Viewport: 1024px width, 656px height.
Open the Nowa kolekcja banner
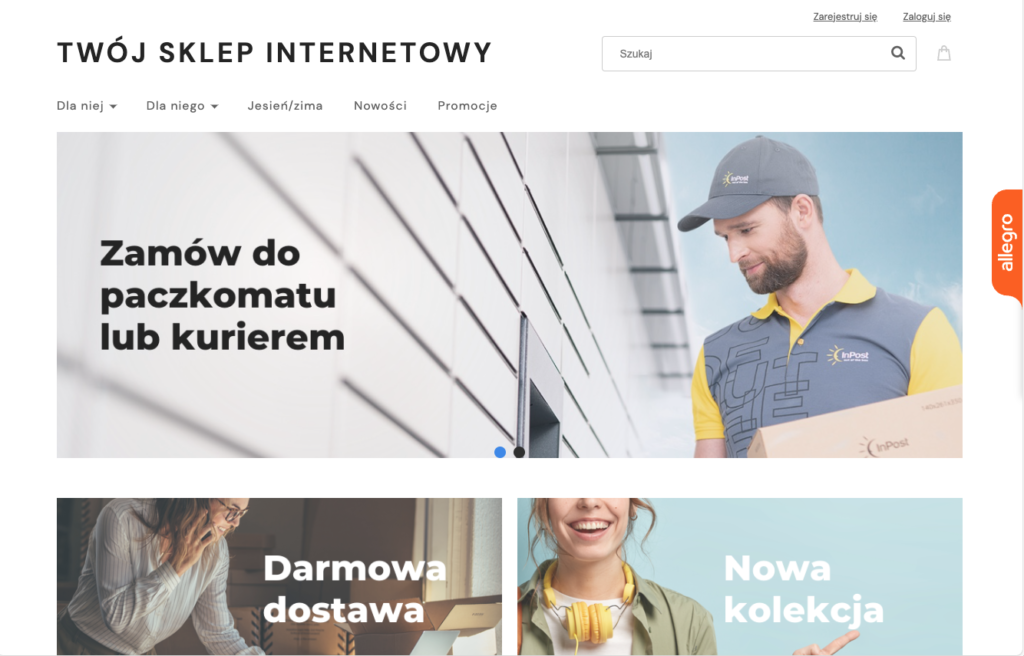(x=740, y=576)
